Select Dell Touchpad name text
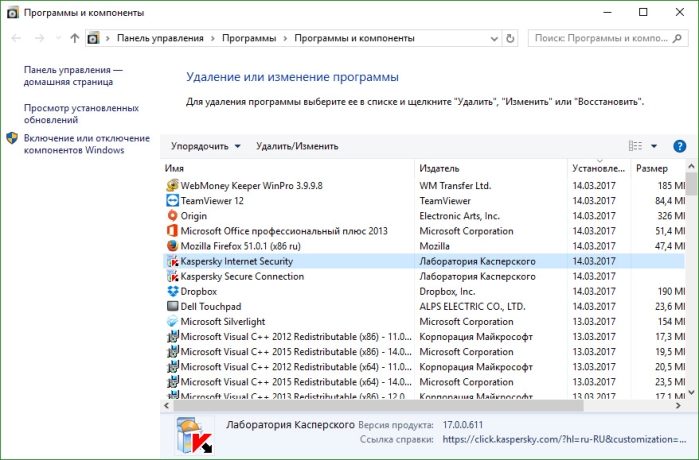 (211, 306)
